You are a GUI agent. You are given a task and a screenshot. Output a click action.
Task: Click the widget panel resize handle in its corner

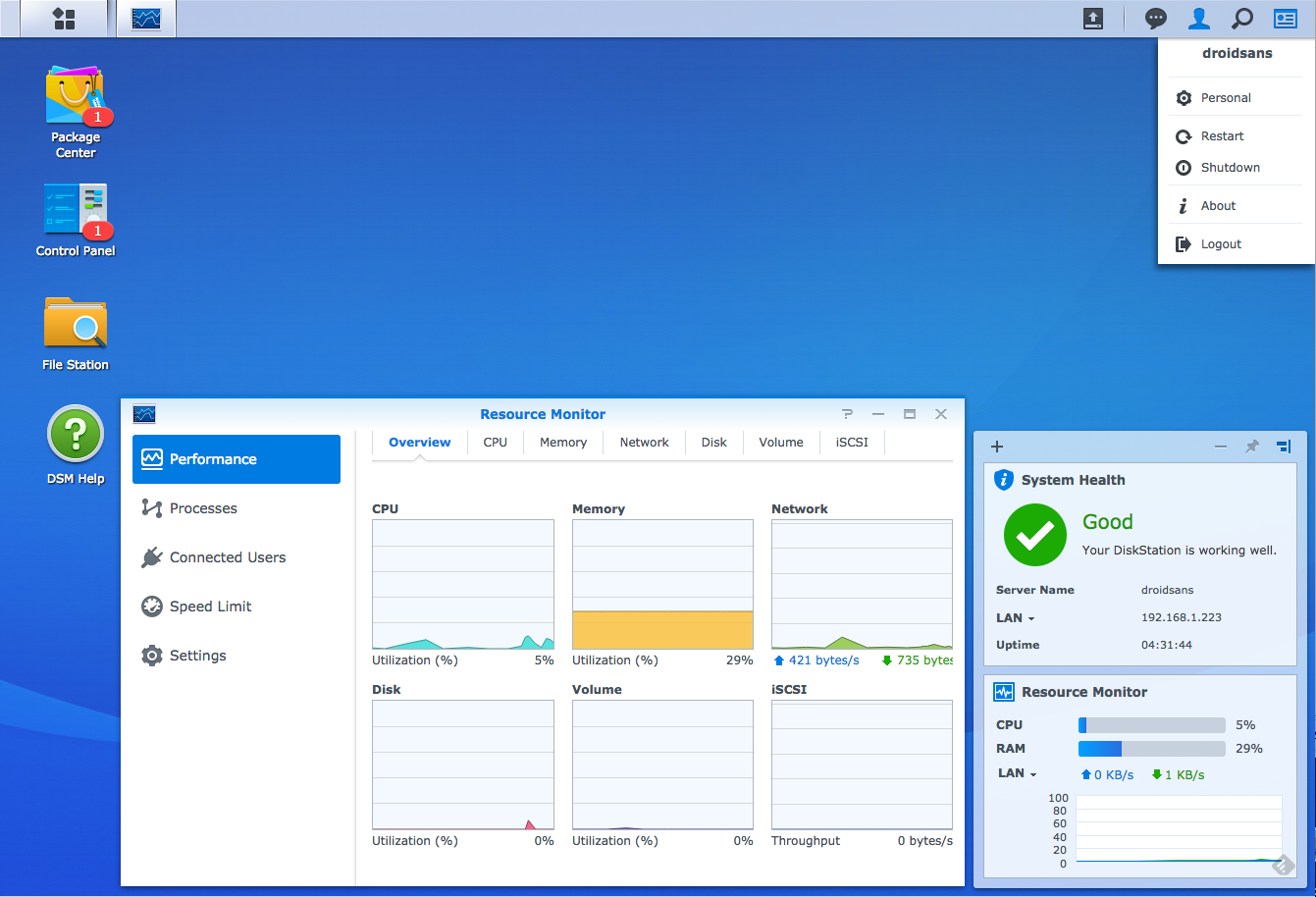point(1282,865)
